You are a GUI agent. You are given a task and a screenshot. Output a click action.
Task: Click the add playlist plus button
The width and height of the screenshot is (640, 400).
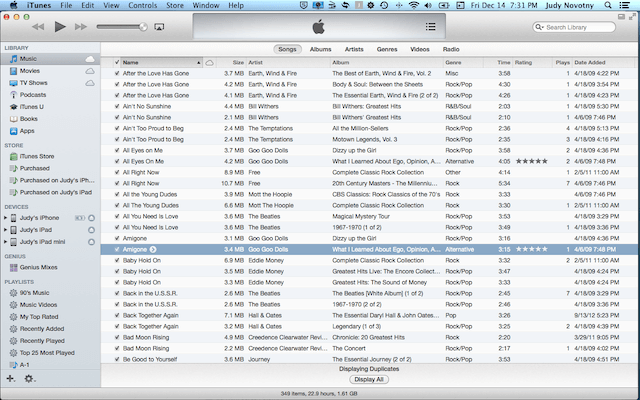11,379
